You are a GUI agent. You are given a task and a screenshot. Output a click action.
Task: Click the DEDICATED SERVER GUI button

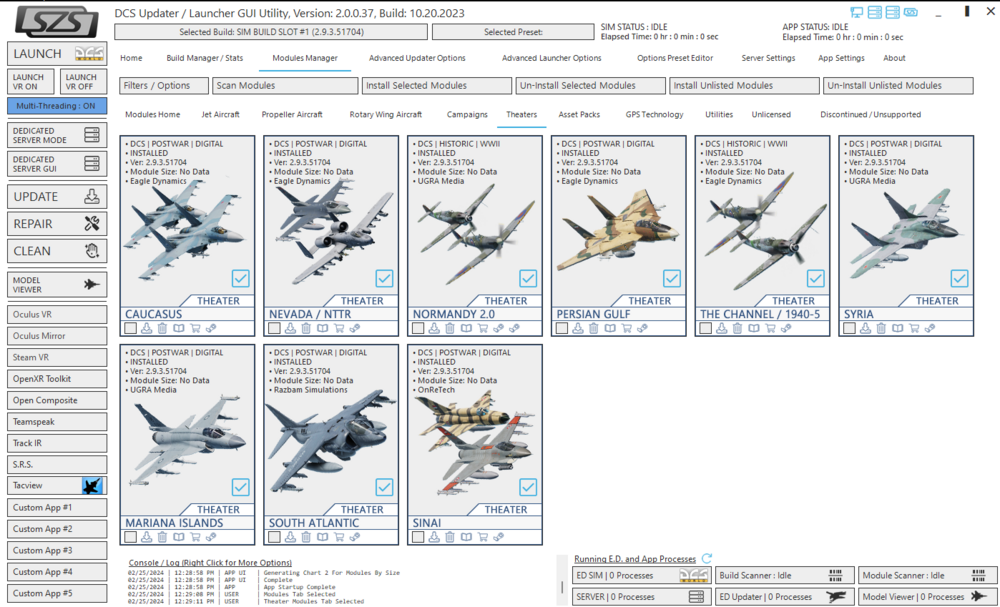point(57,164)
